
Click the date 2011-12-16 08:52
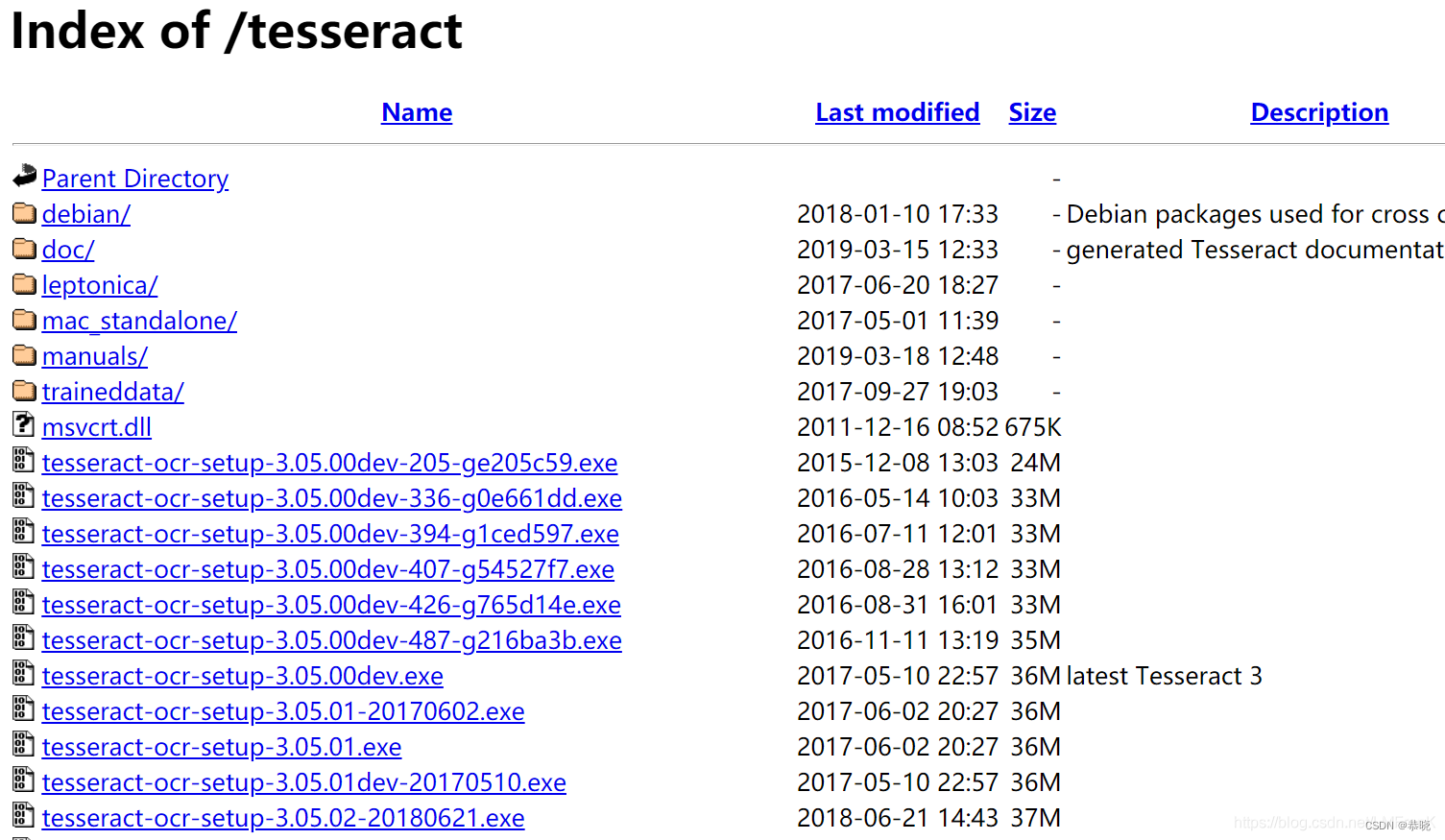(x=898, y=427)
